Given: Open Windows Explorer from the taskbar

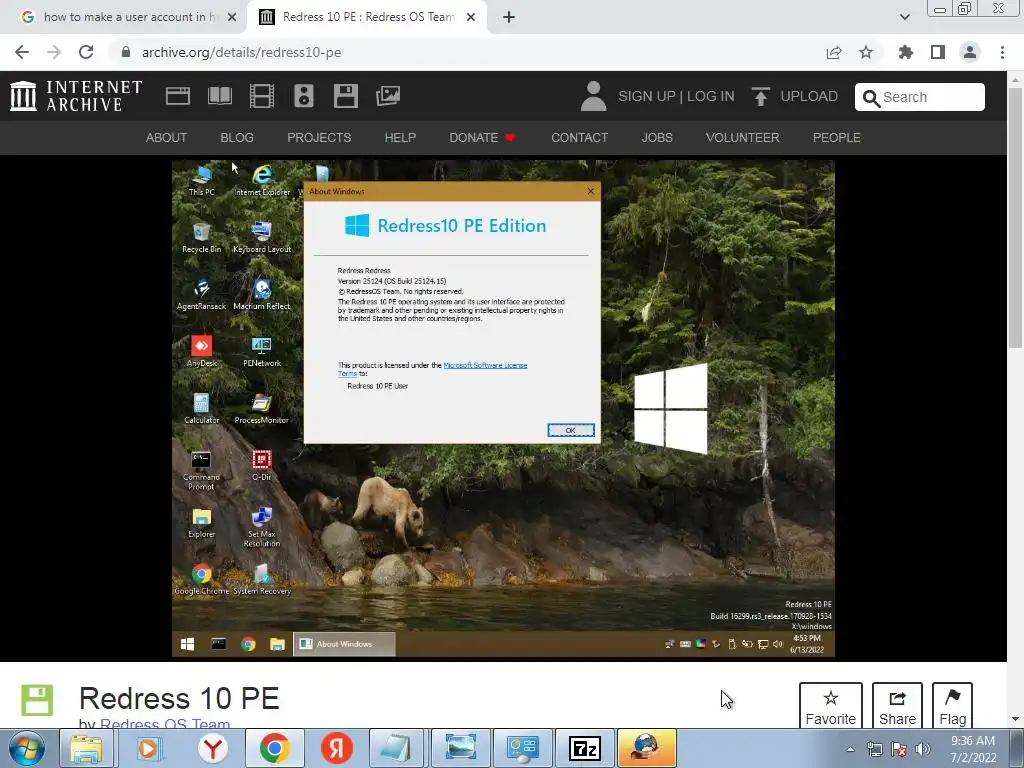Looking at the screenshot, I should tap(86, 748).
